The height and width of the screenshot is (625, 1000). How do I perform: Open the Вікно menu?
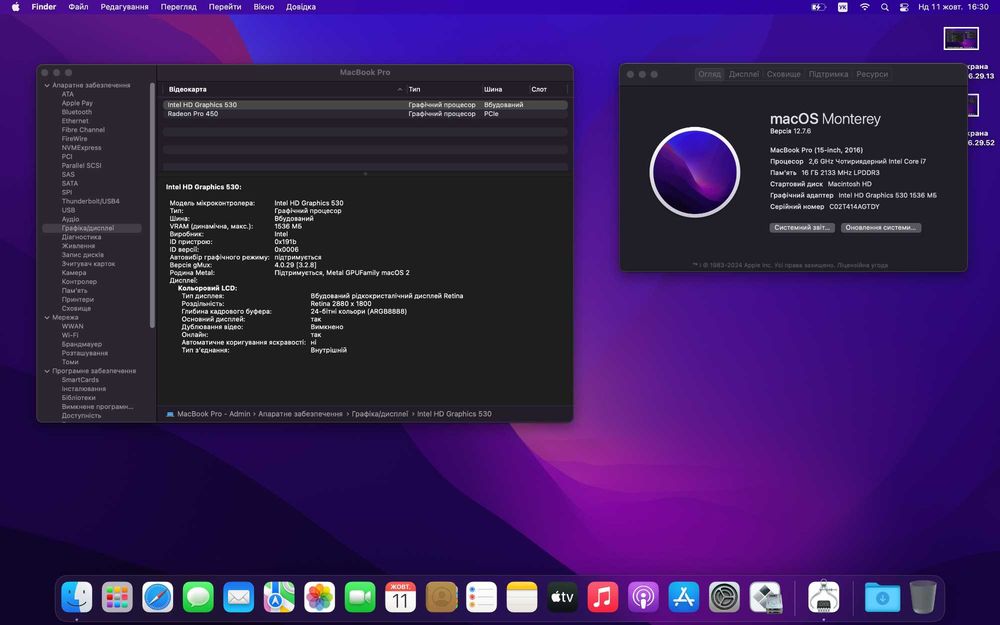pyautogui.click(x=263, y=7)
